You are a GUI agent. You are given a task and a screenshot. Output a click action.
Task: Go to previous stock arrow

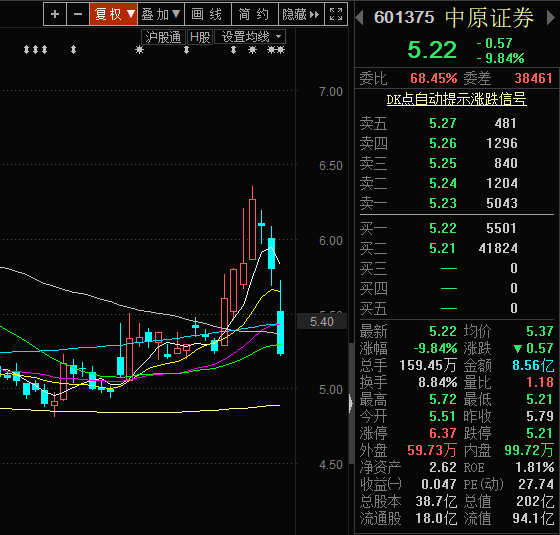(x=360, y=18)
